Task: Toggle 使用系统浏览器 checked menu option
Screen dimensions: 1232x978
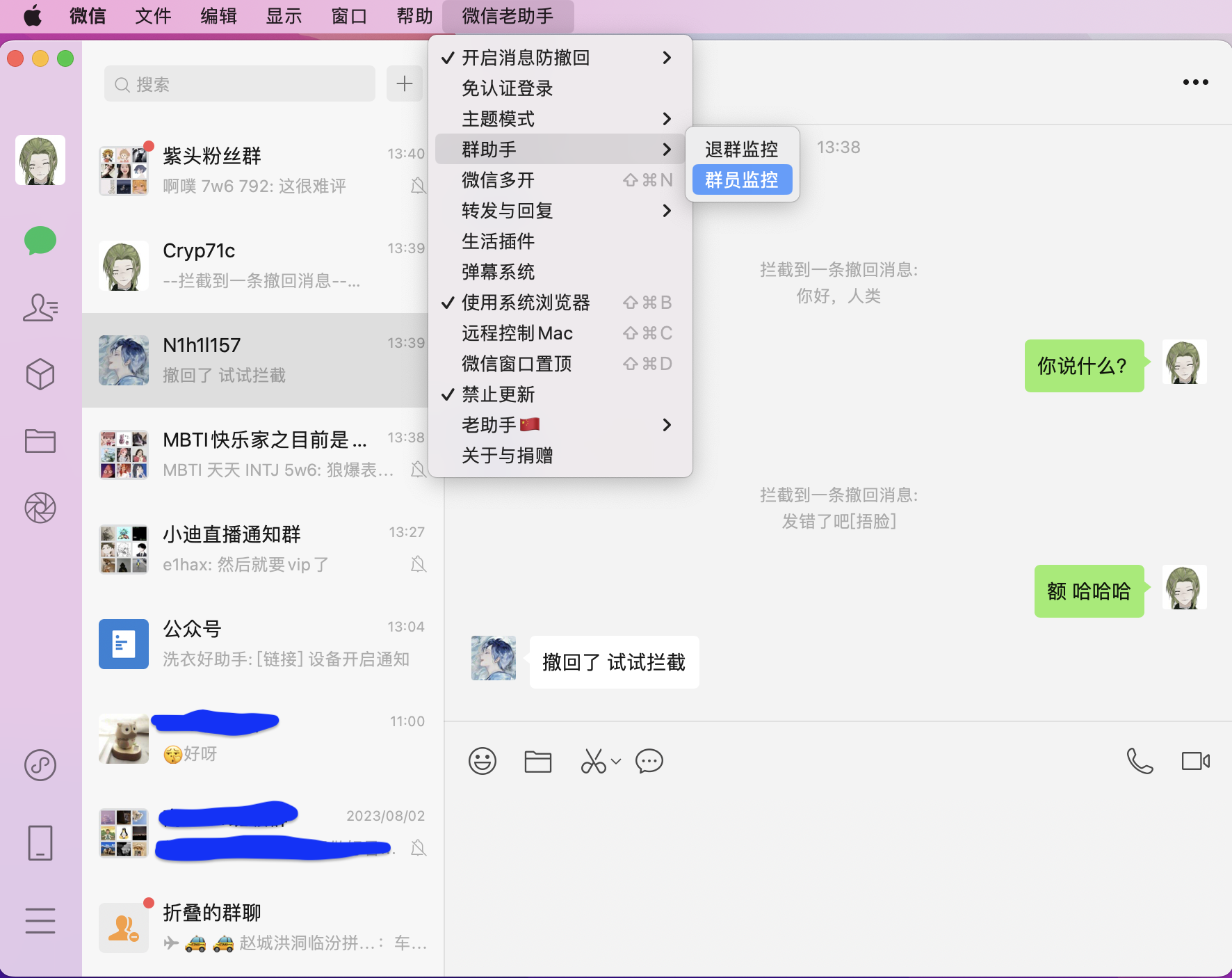Action: [x=526, y=303]
